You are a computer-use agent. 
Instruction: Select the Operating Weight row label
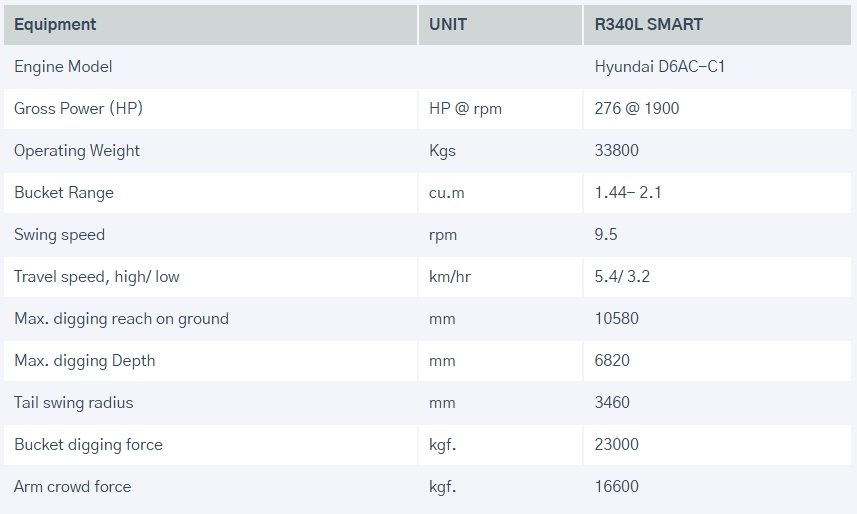(77, 151)
